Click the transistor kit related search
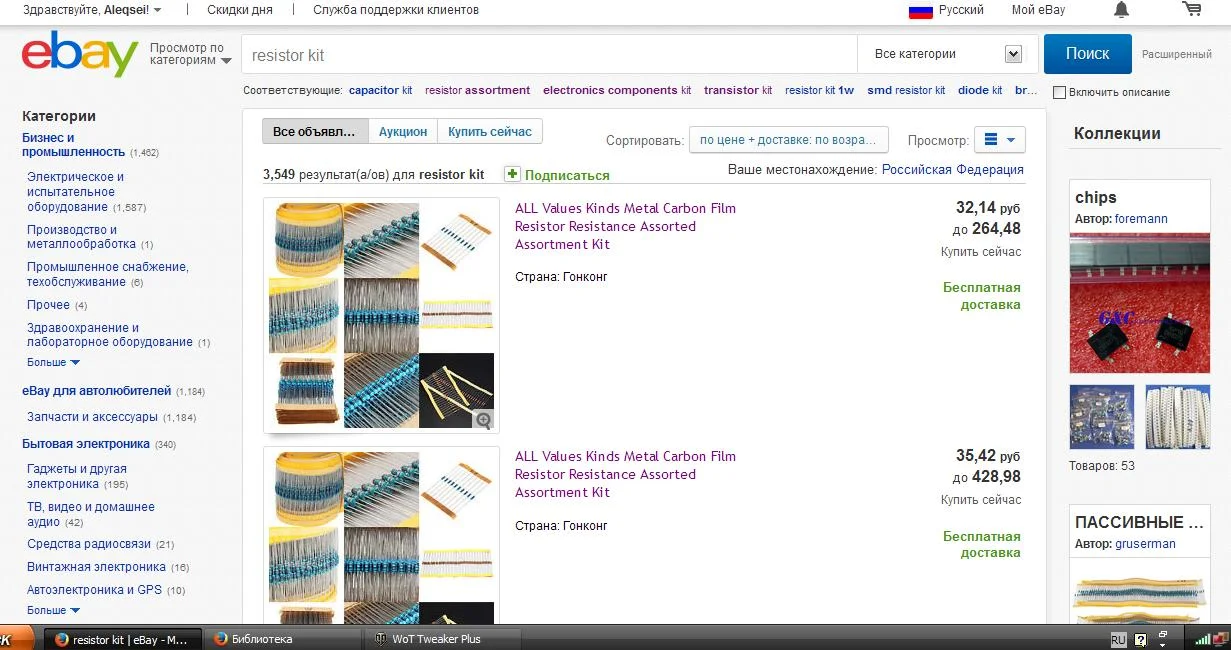 tap(738, 90)
